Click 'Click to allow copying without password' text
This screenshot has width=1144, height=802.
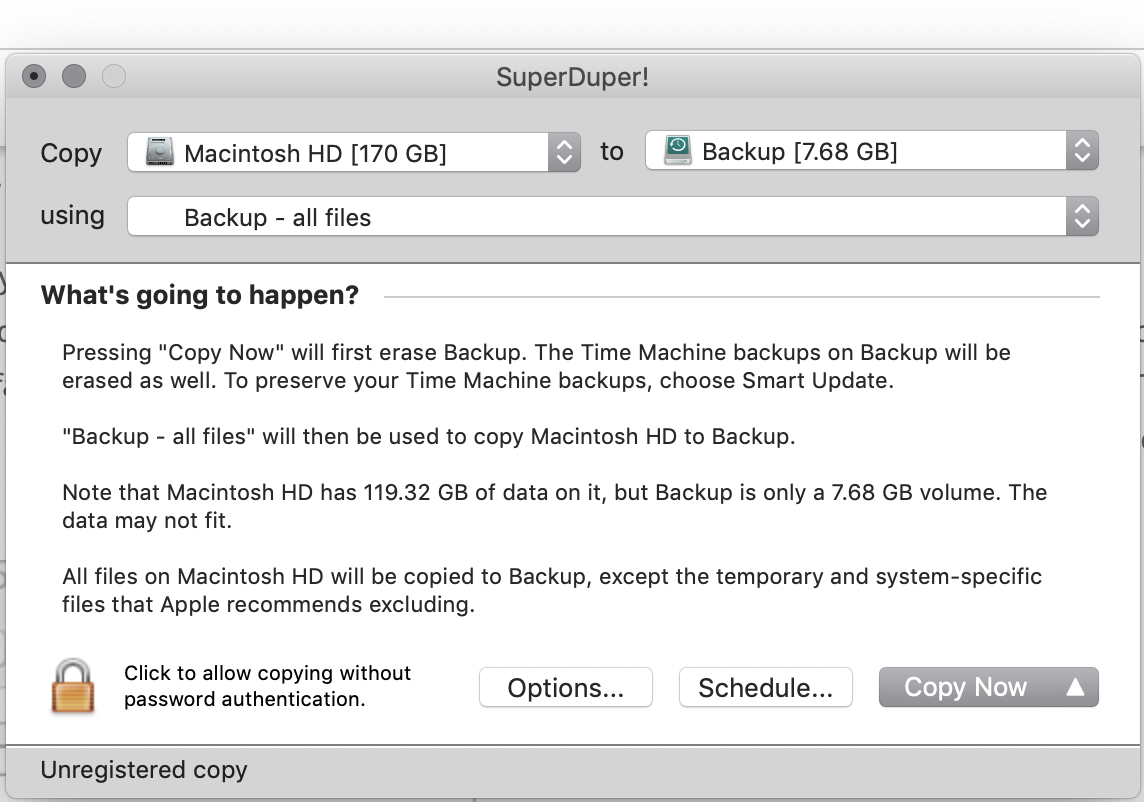coord(267,686)
